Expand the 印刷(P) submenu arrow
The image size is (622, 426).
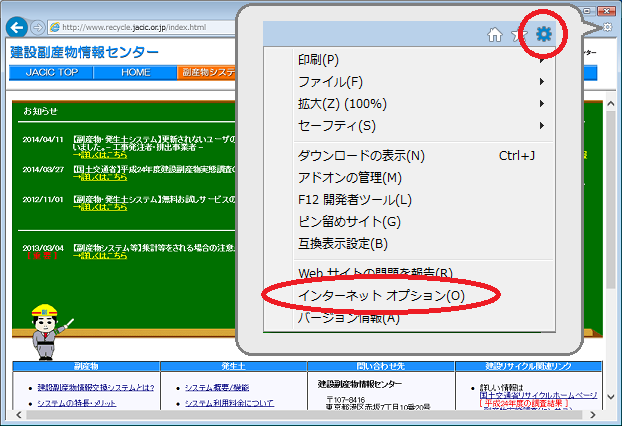tap(541, 60)
